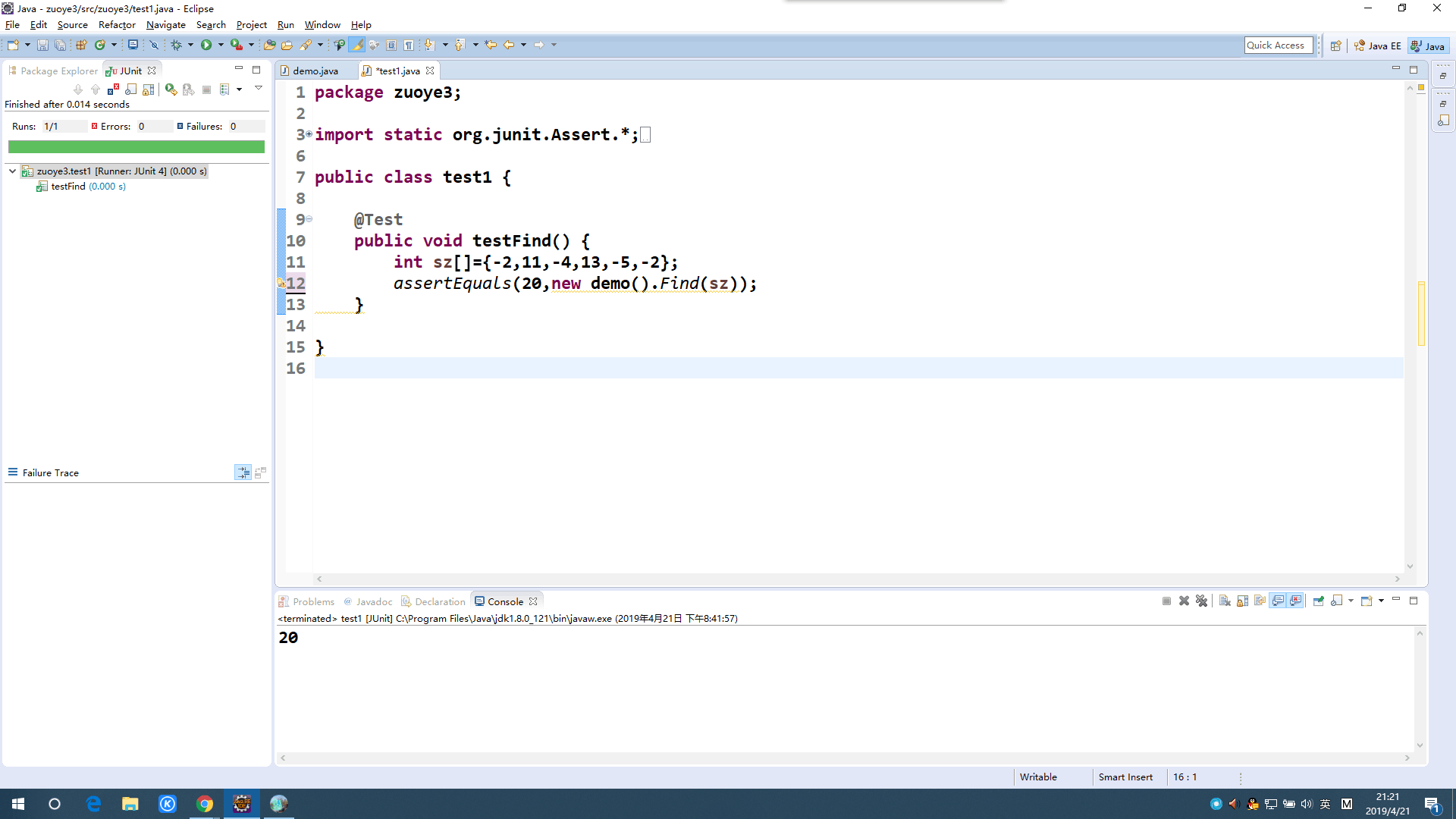Click Show Failures Only icon in JUnit
This screenshot has height=819, width=1456.
(x=113, y=89)
